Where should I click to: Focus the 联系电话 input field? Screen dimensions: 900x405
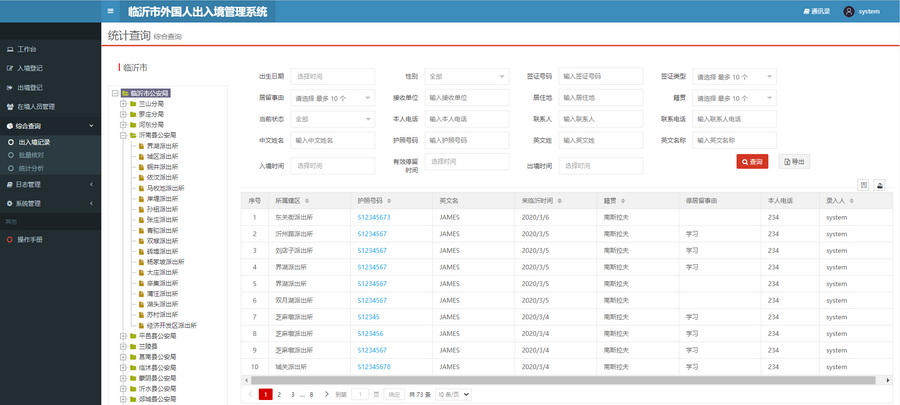(734, 119)
